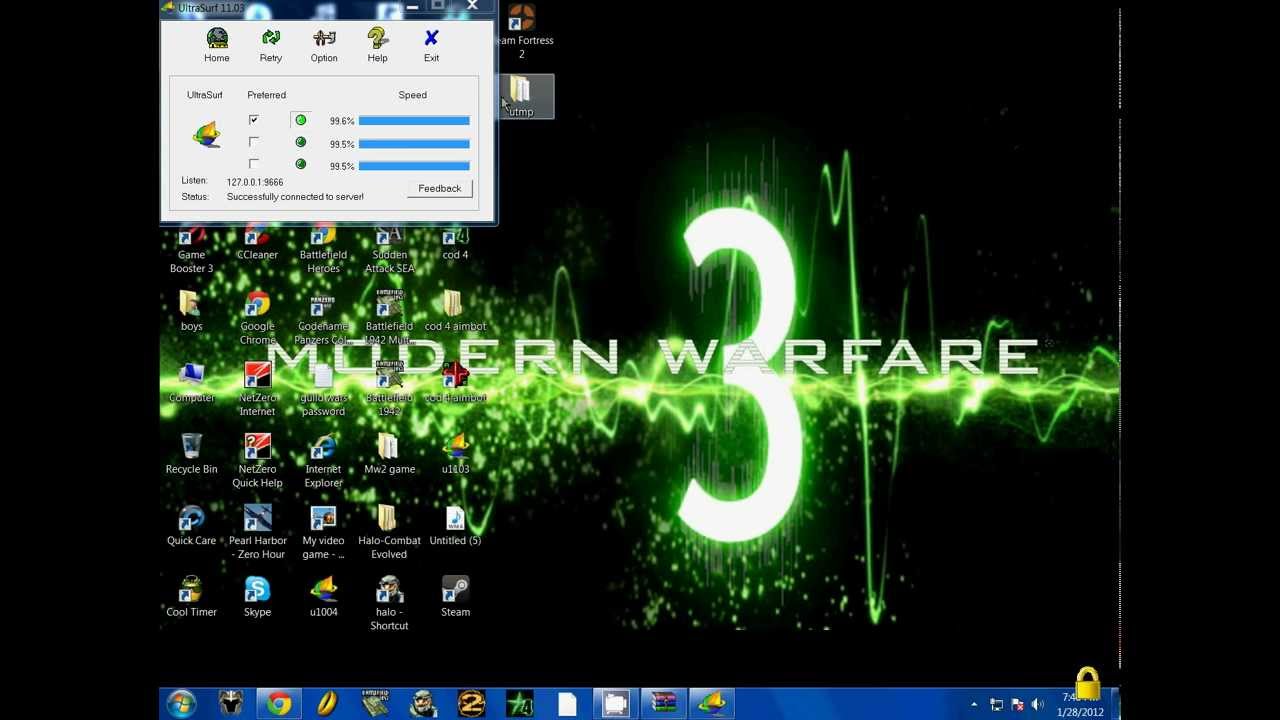1280x720 pixels.
Task: Click the blue X Exit icon
Action: tap(431, 45)
